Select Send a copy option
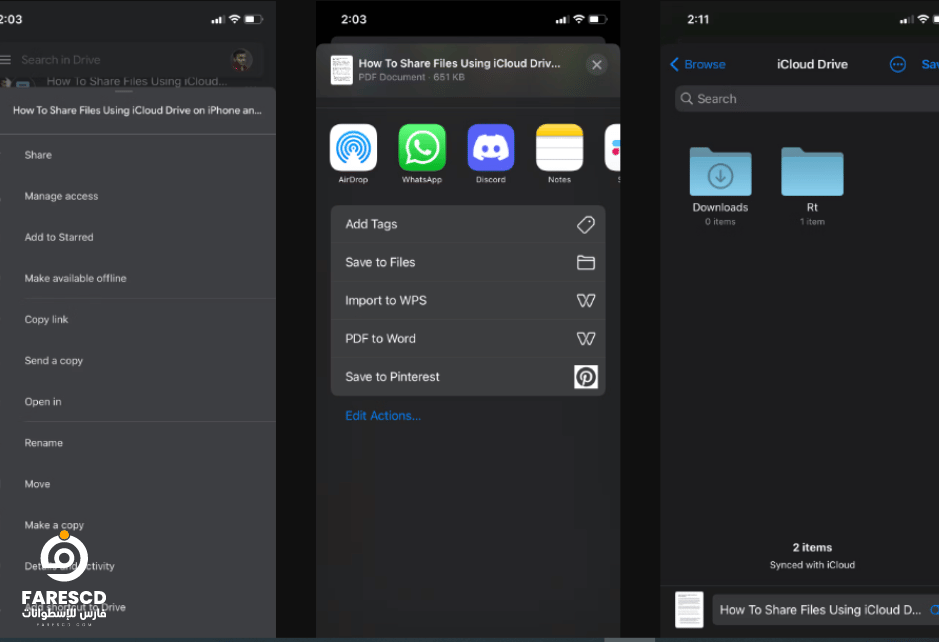 click(x=138, y=361)
